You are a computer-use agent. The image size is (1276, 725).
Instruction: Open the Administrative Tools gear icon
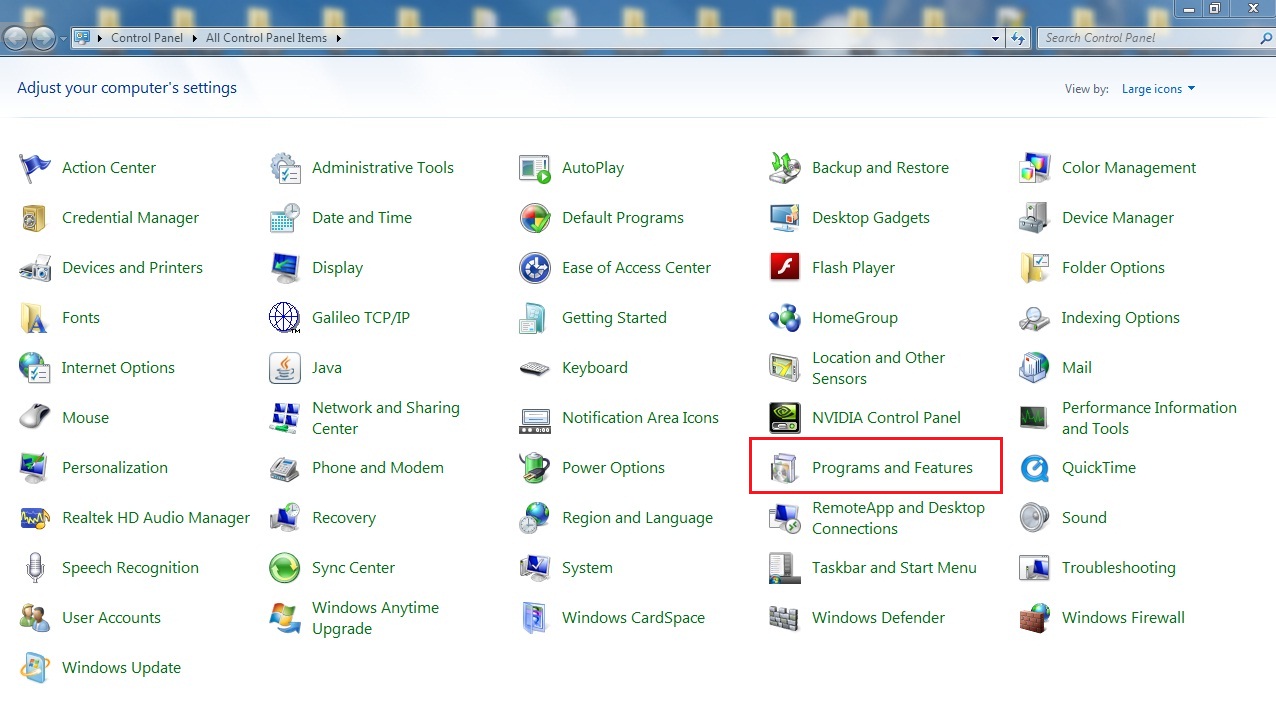(285, 168)
